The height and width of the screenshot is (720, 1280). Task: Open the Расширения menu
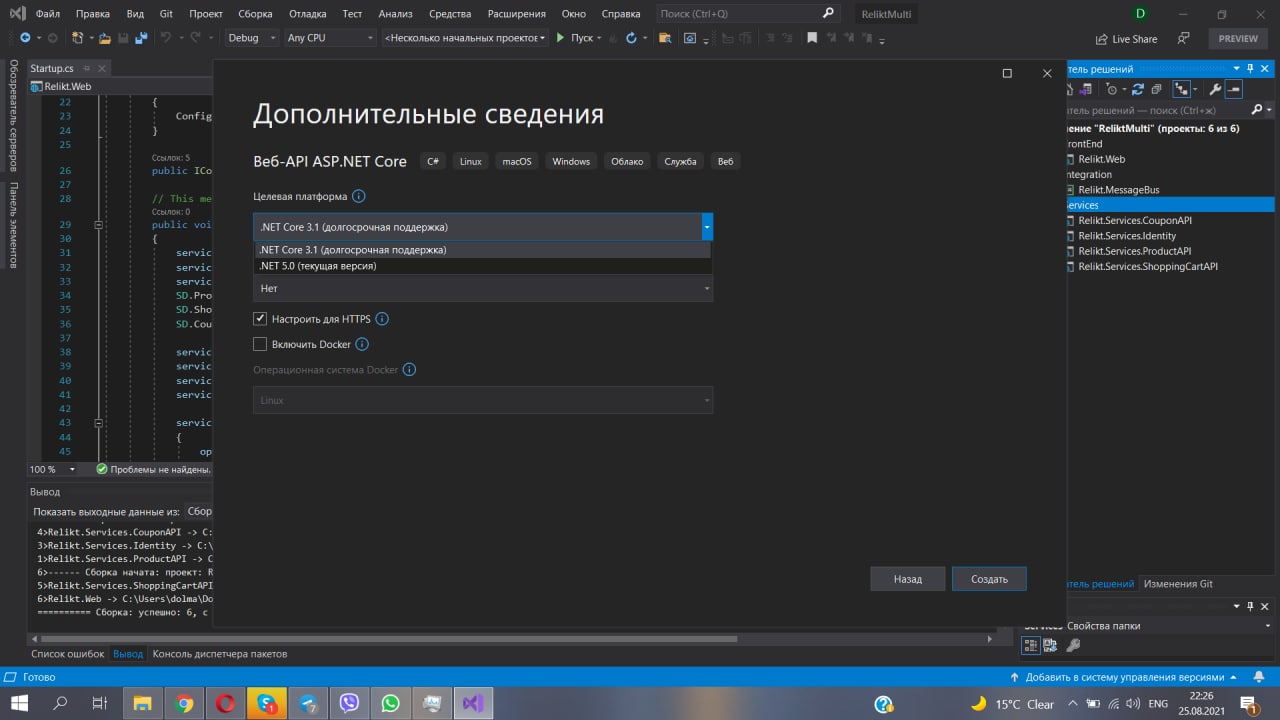click(x=517, y=14)
